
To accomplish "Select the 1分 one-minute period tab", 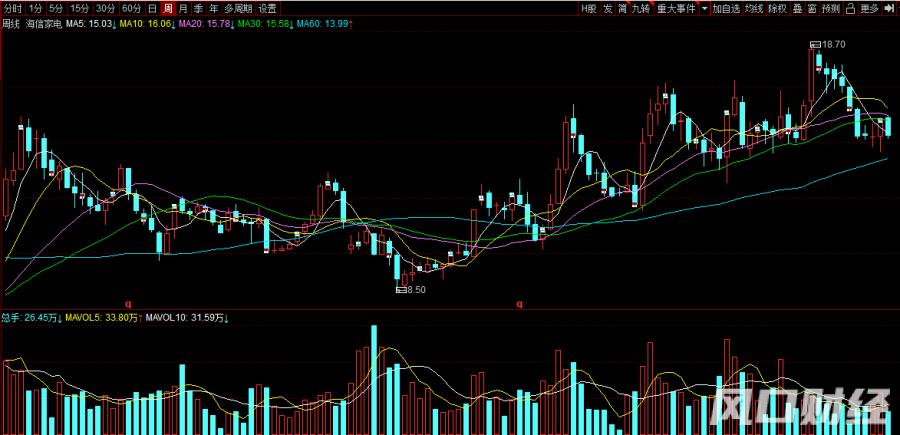I will (36, 8).
